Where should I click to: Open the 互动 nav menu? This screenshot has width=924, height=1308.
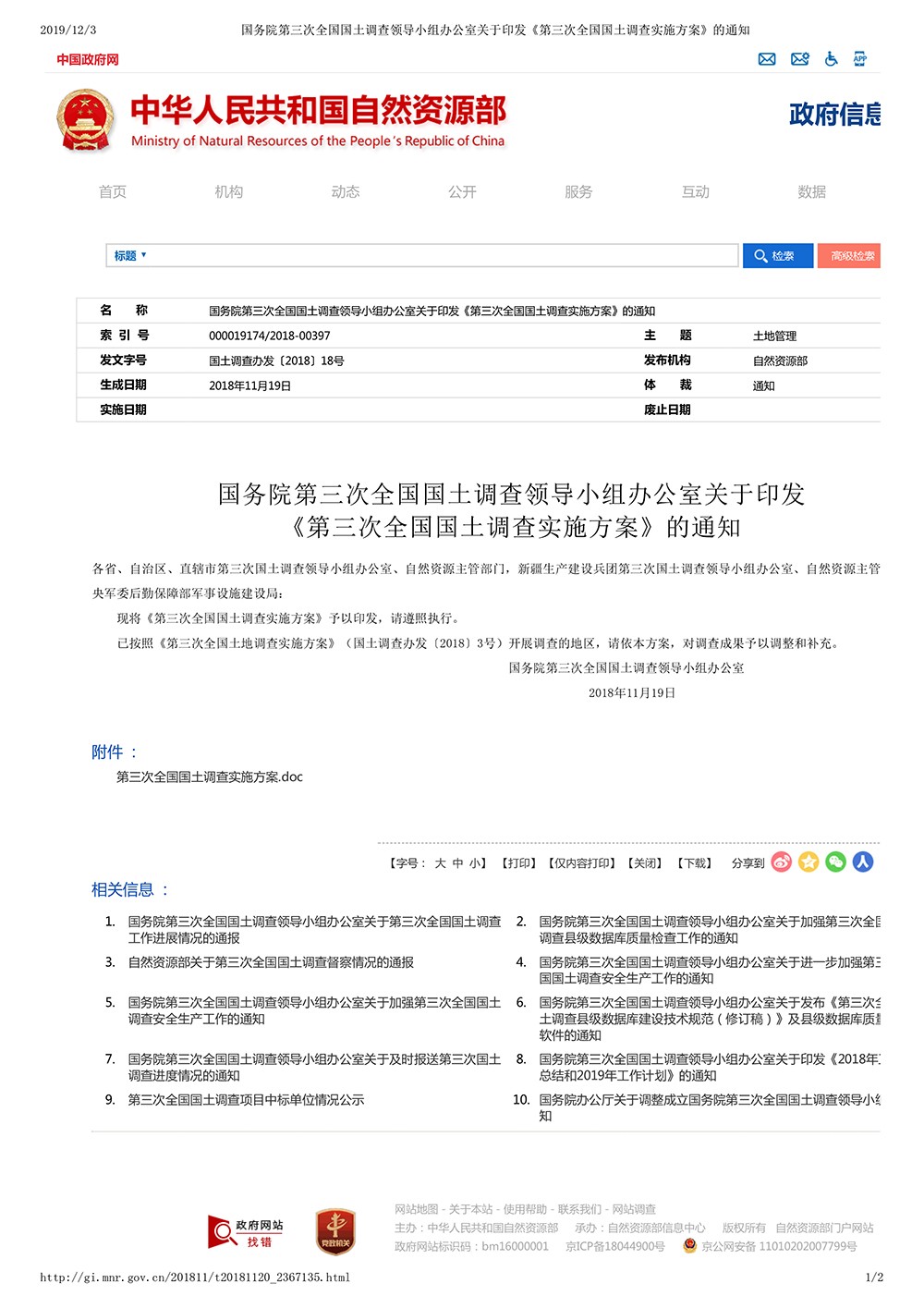(696, 191)
